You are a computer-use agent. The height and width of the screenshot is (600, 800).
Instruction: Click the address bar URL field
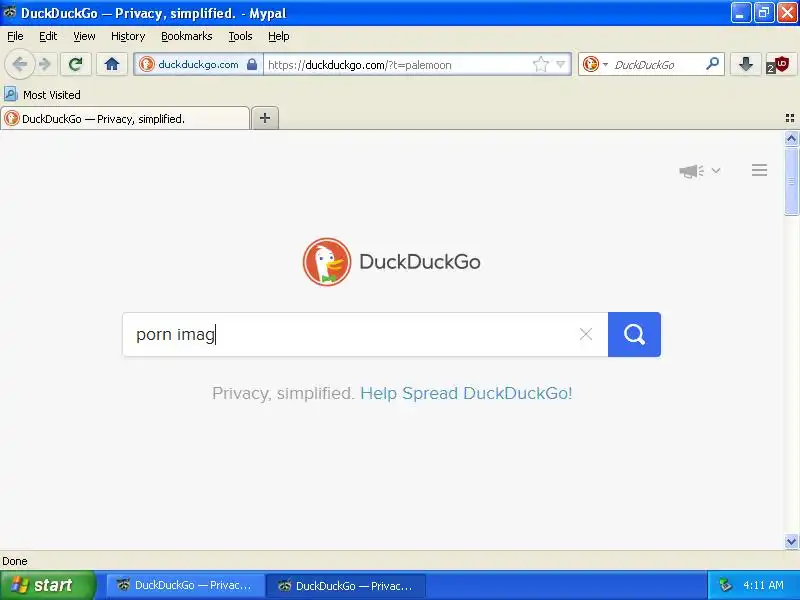398,65
